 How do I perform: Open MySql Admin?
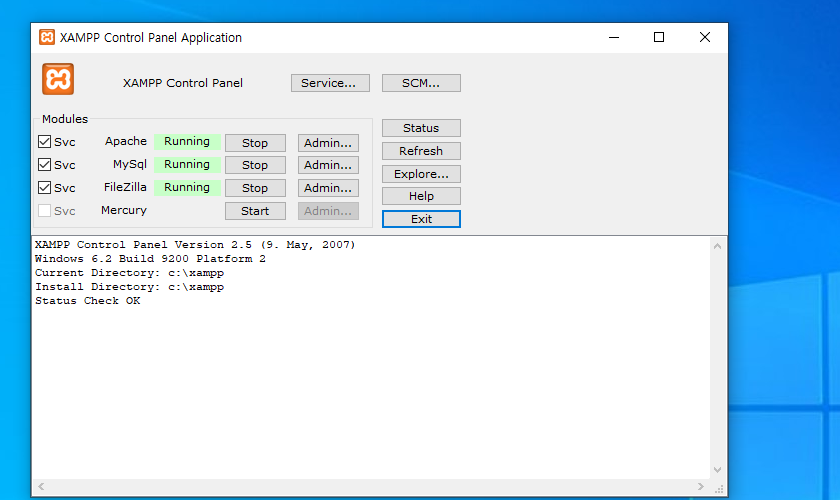(x=328, y=165)
